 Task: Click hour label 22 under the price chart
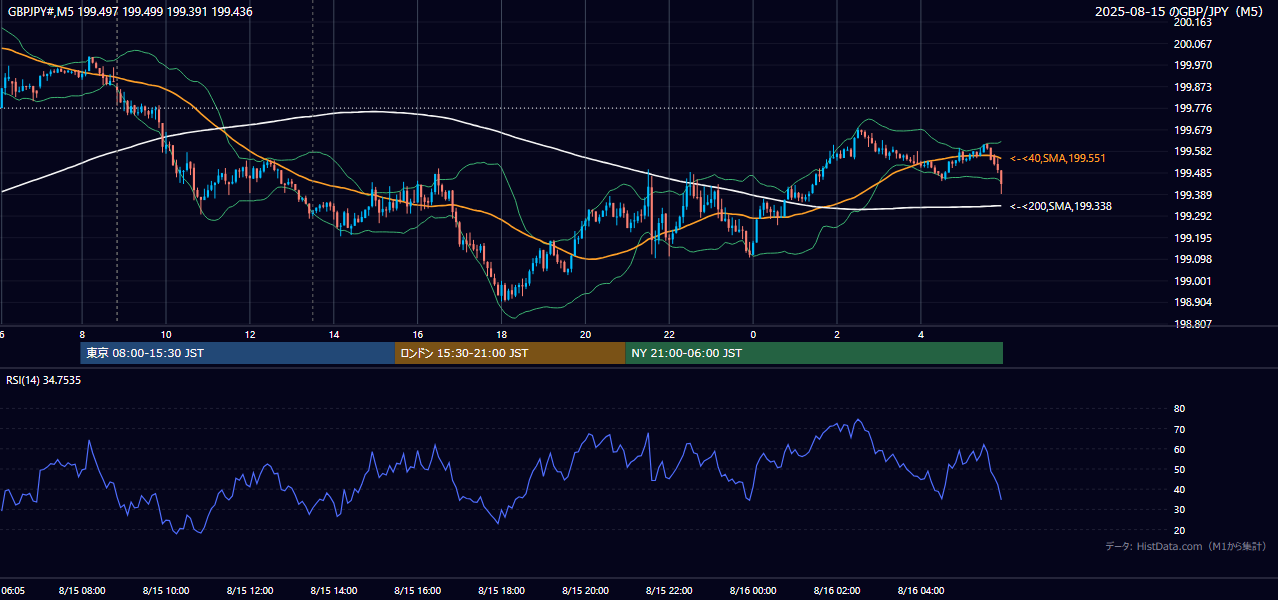click(x=670, y=334)
